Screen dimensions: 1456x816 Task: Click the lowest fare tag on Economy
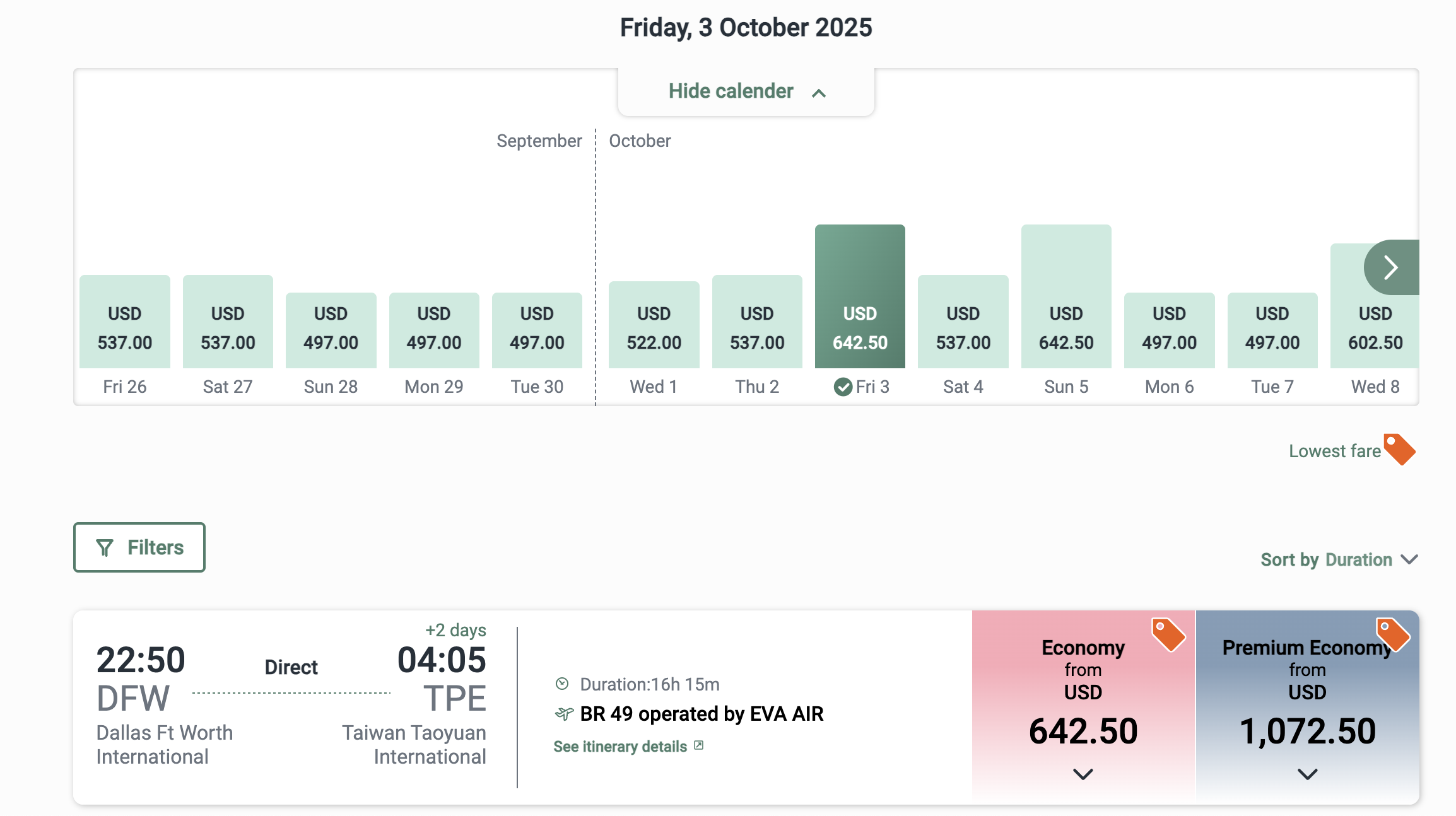1168,634
